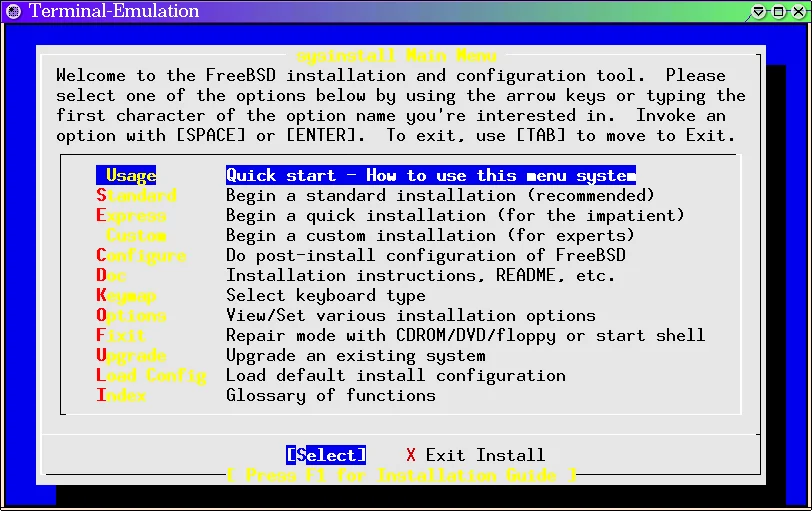
Task: Choose the Fixit repair mode entry
Action: (121, 336)
